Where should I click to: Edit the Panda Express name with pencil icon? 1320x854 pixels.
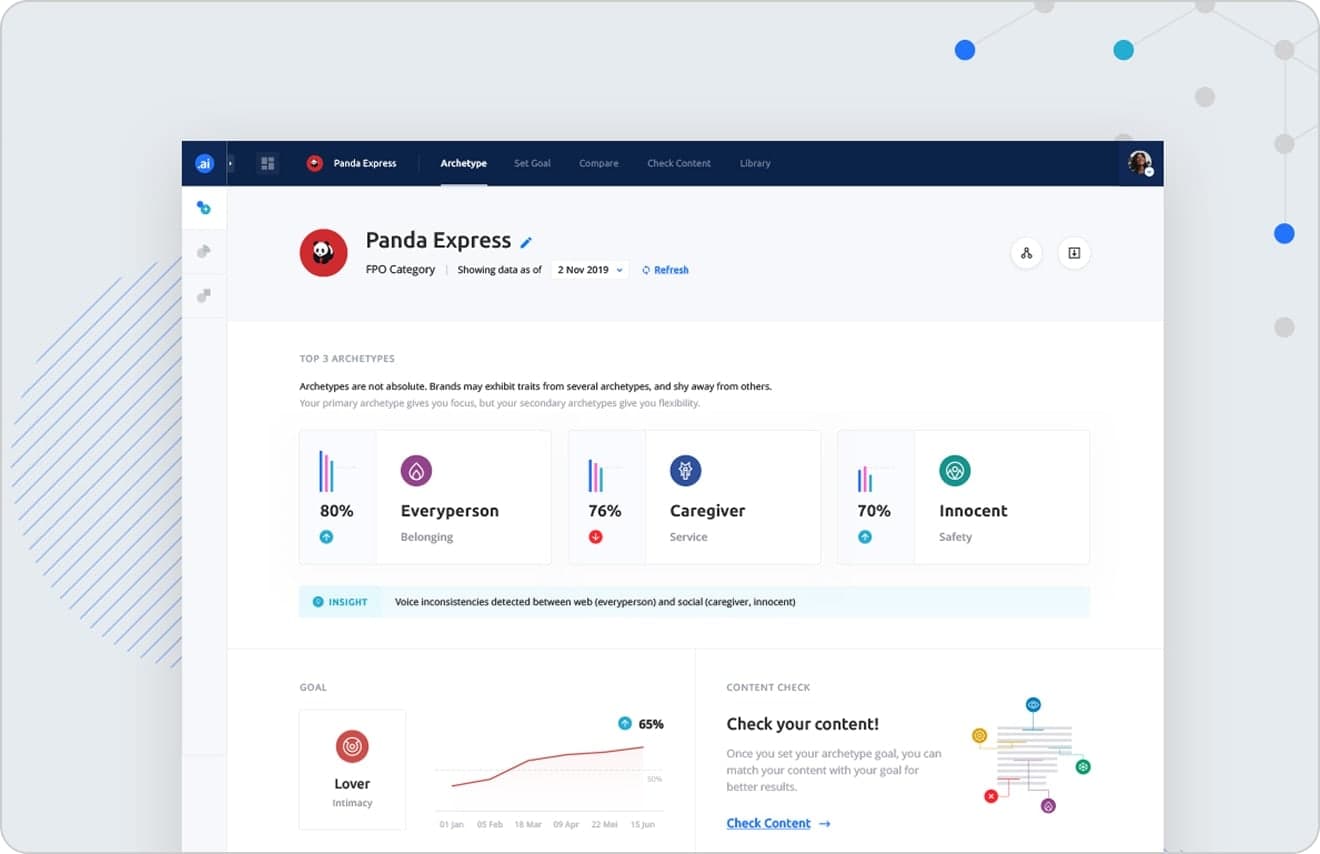coord(526,242)
